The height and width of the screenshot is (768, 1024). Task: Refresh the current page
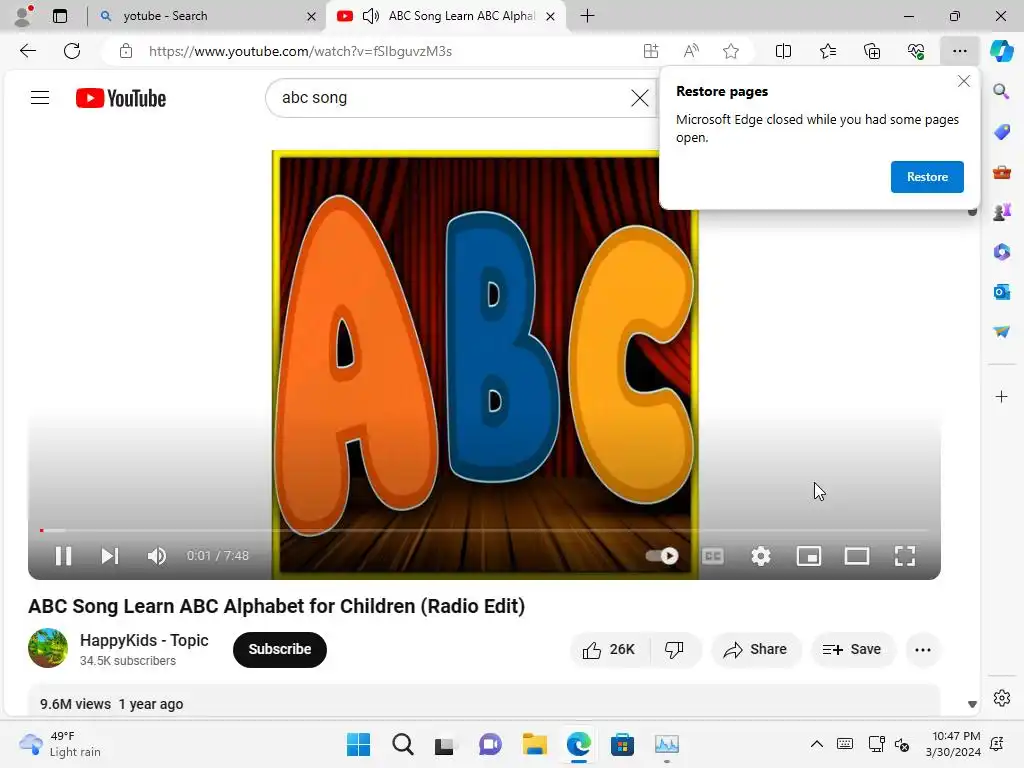pyautogui.click(x=72, y=51)
